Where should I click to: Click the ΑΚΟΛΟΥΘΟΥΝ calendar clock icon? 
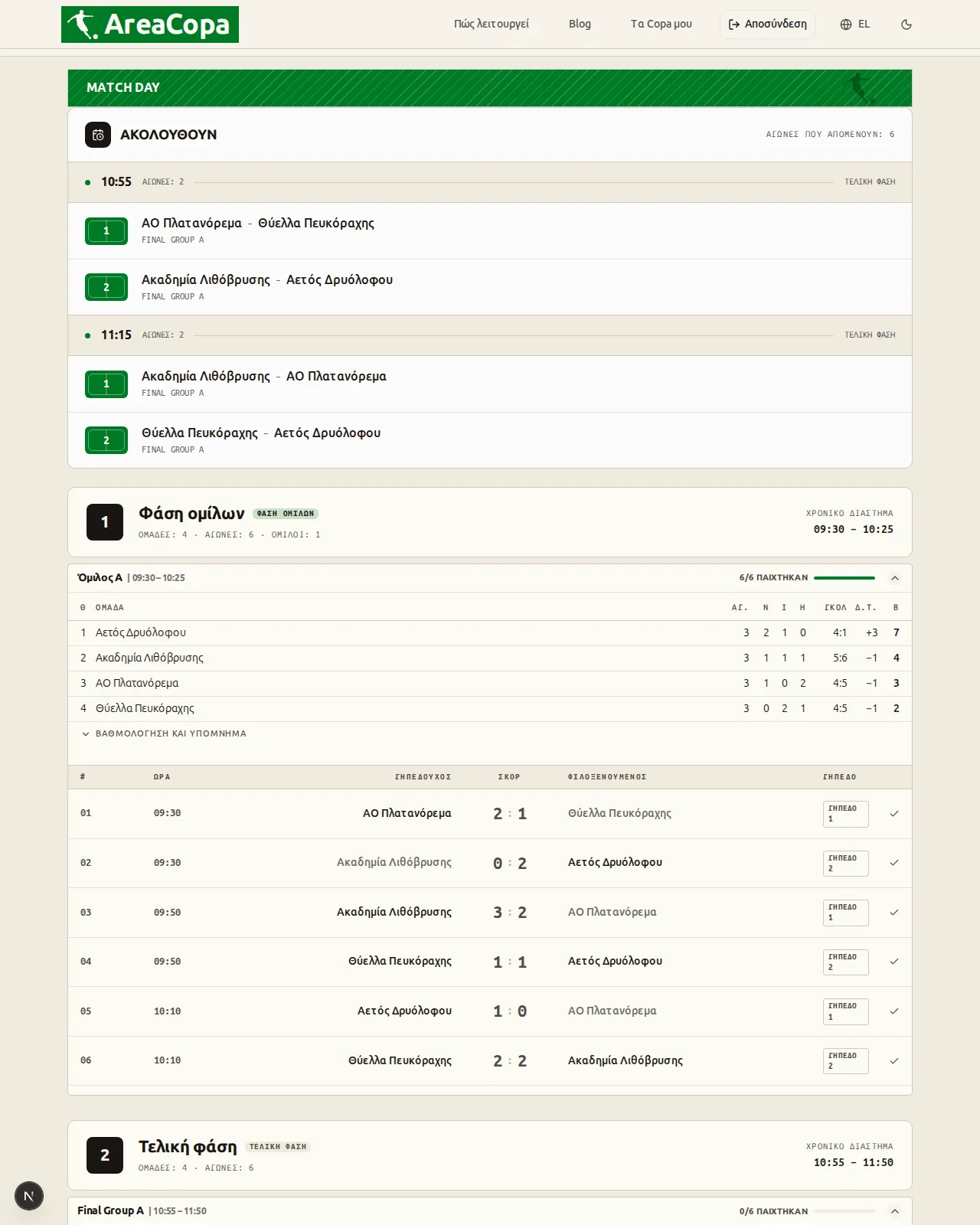point(98,135)
